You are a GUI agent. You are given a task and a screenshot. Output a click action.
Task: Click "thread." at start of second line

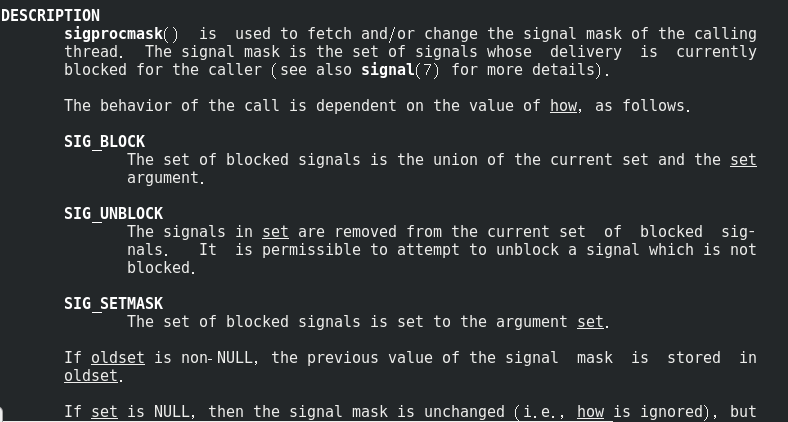(94, 51)
